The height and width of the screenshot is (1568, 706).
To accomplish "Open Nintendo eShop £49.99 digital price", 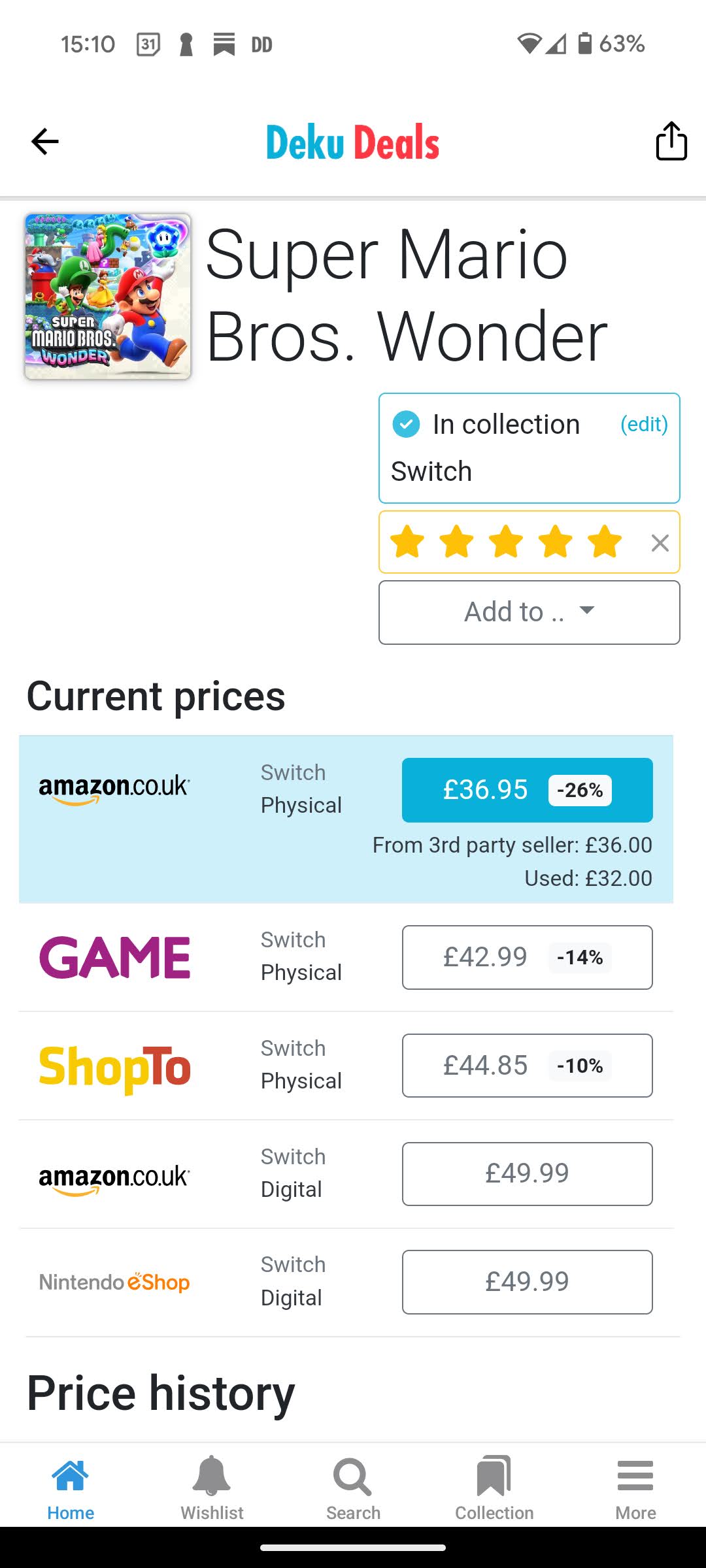I will (527, 1282).
